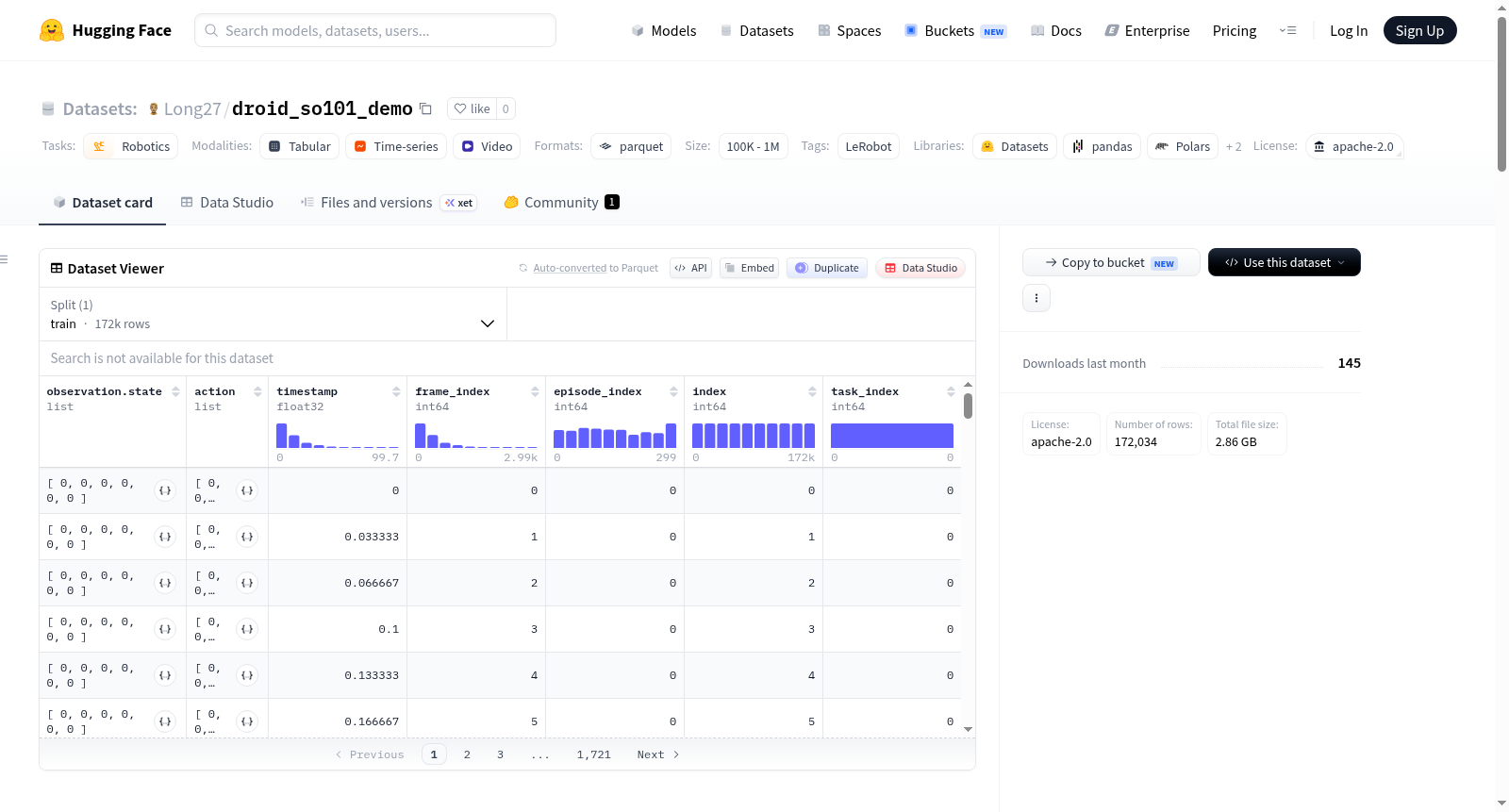Click the Log In link
The width and height of the screenshot is (1509, 812).
pos(1349,31)
